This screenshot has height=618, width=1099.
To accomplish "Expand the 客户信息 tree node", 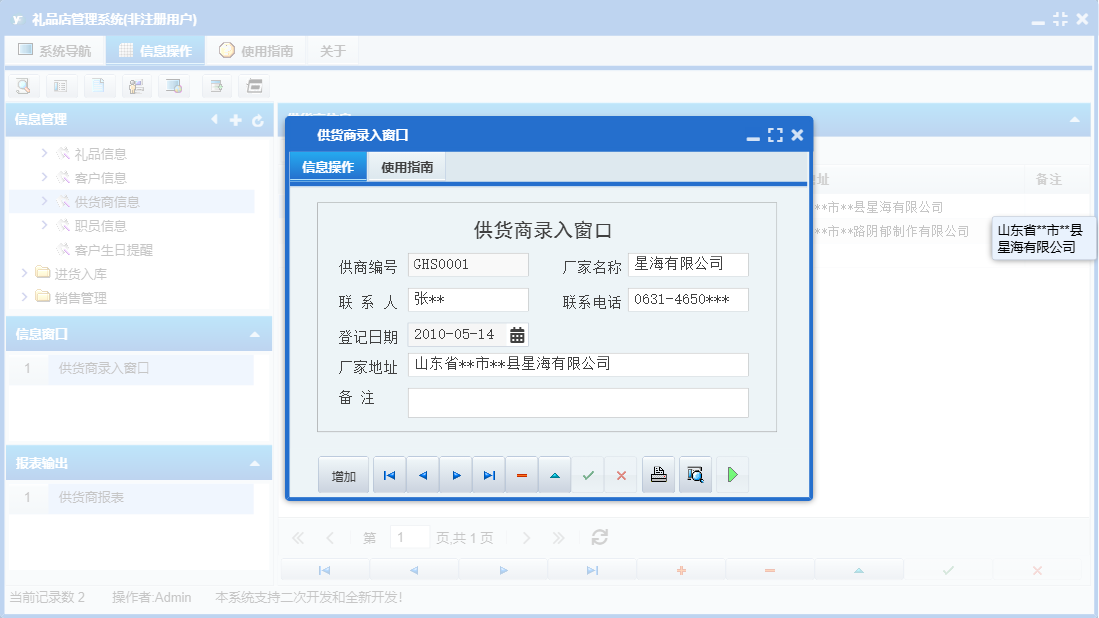I will point(44,177).
